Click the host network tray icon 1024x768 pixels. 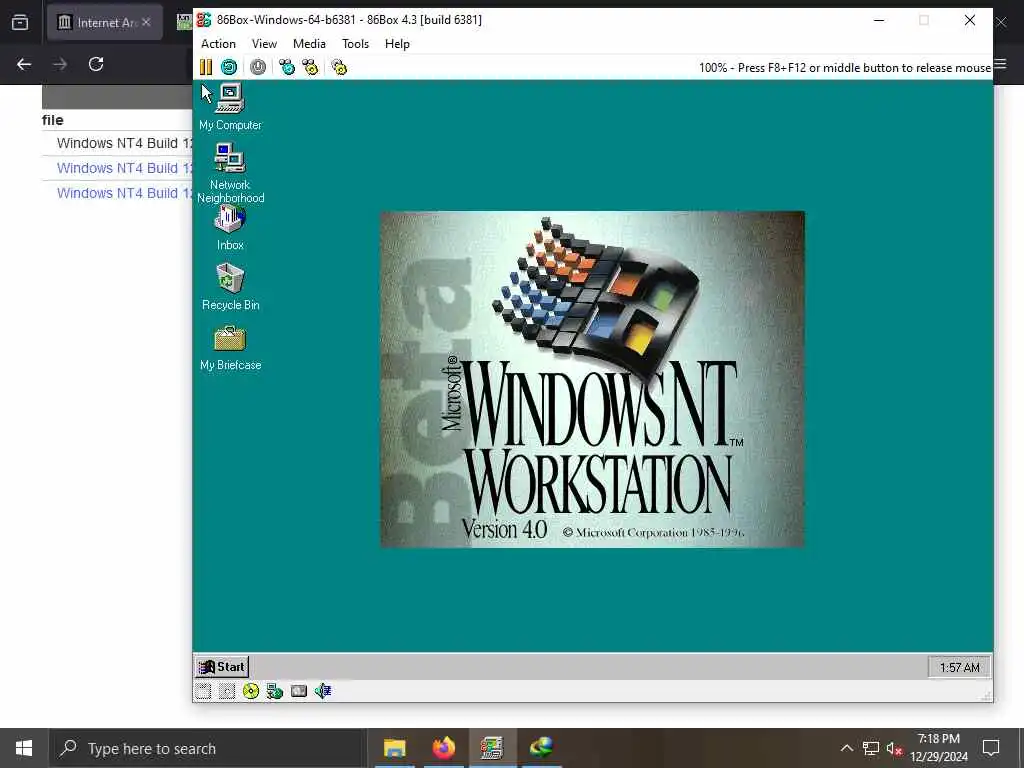(871, 748)
